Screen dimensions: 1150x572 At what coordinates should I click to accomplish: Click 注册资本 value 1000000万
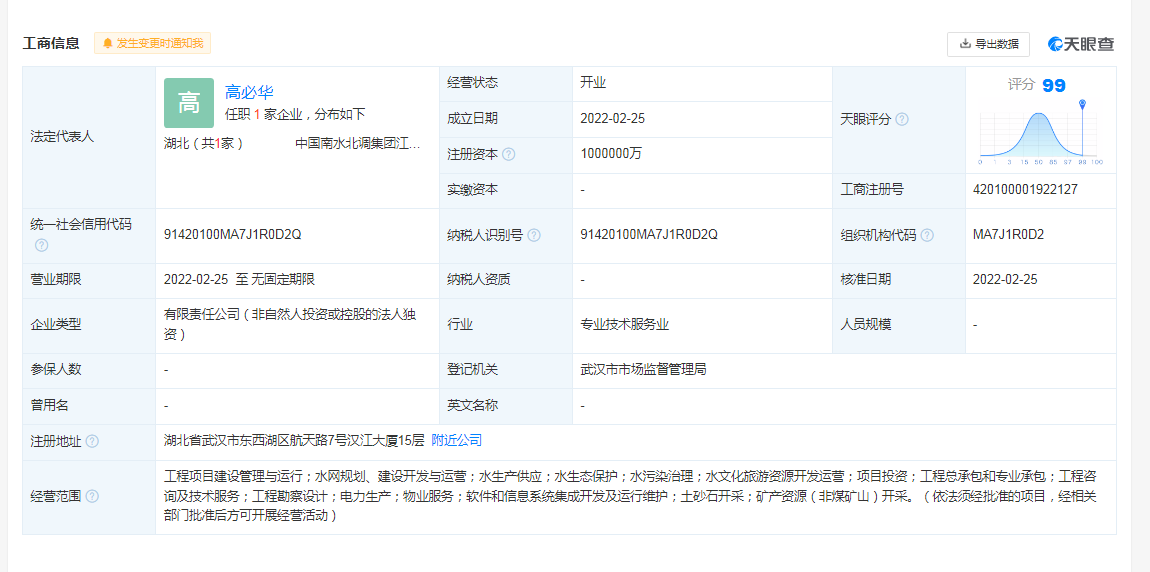(x=610, y=154)
